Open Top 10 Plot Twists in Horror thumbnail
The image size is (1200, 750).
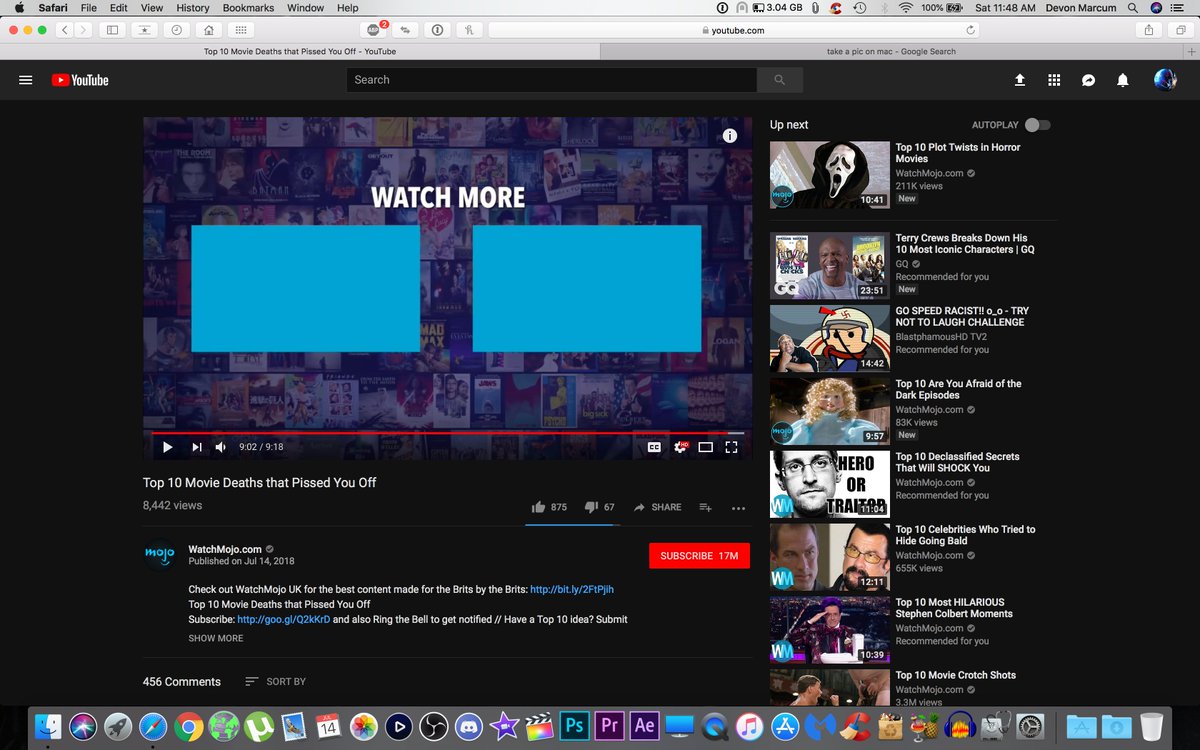830,175
